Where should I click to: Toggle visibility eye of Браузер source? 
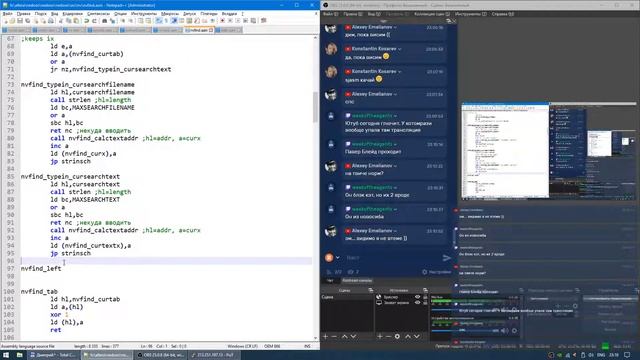(x=417, y=297)
